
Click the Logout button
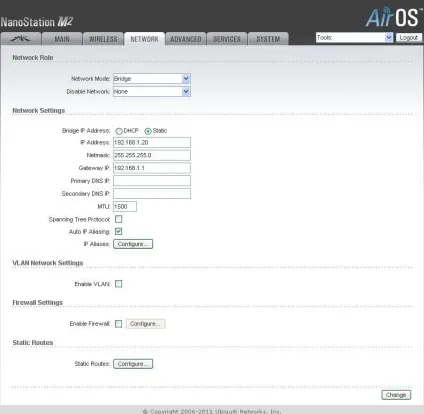click(409, 38)
